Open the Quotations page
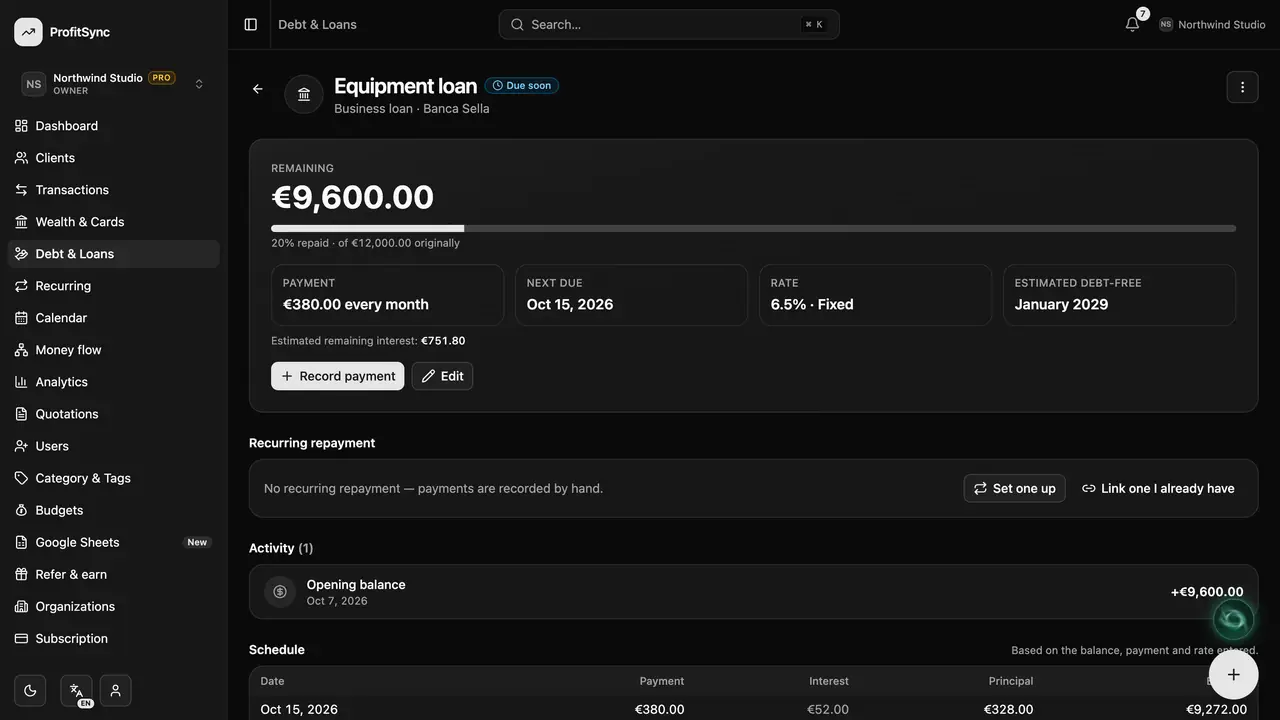 114,414
